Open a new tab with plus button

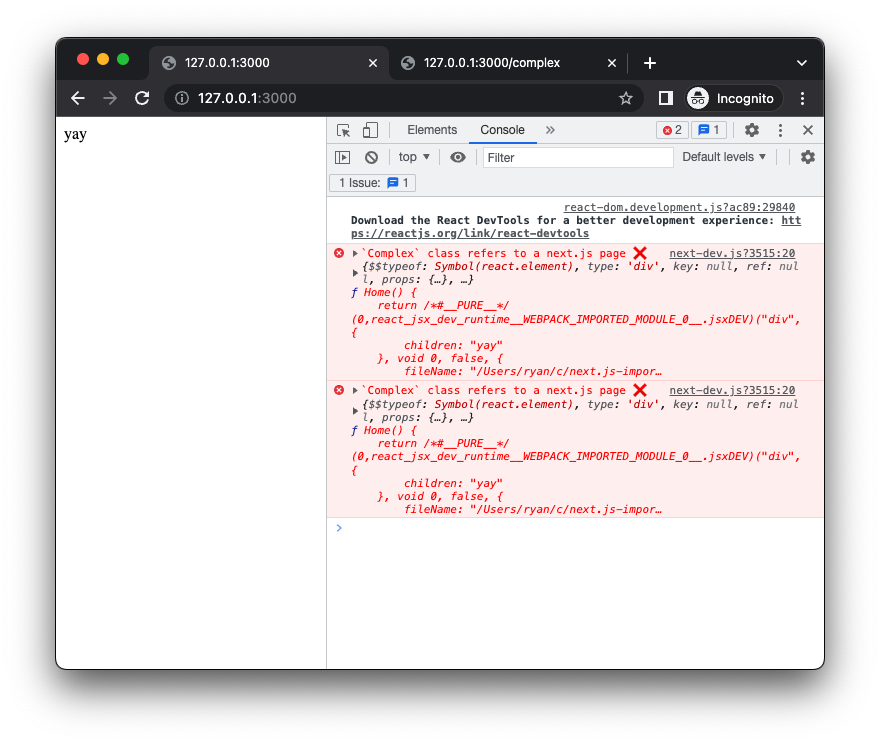650,63
